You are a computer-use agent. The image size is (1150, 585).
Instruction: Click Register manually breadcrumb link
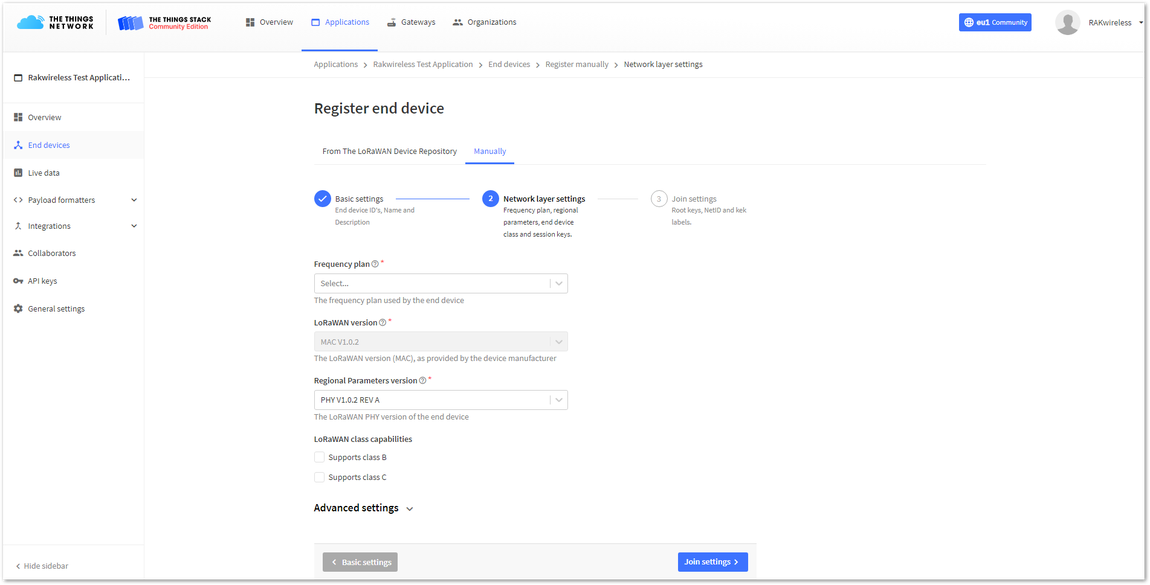(x=577, y=65)
